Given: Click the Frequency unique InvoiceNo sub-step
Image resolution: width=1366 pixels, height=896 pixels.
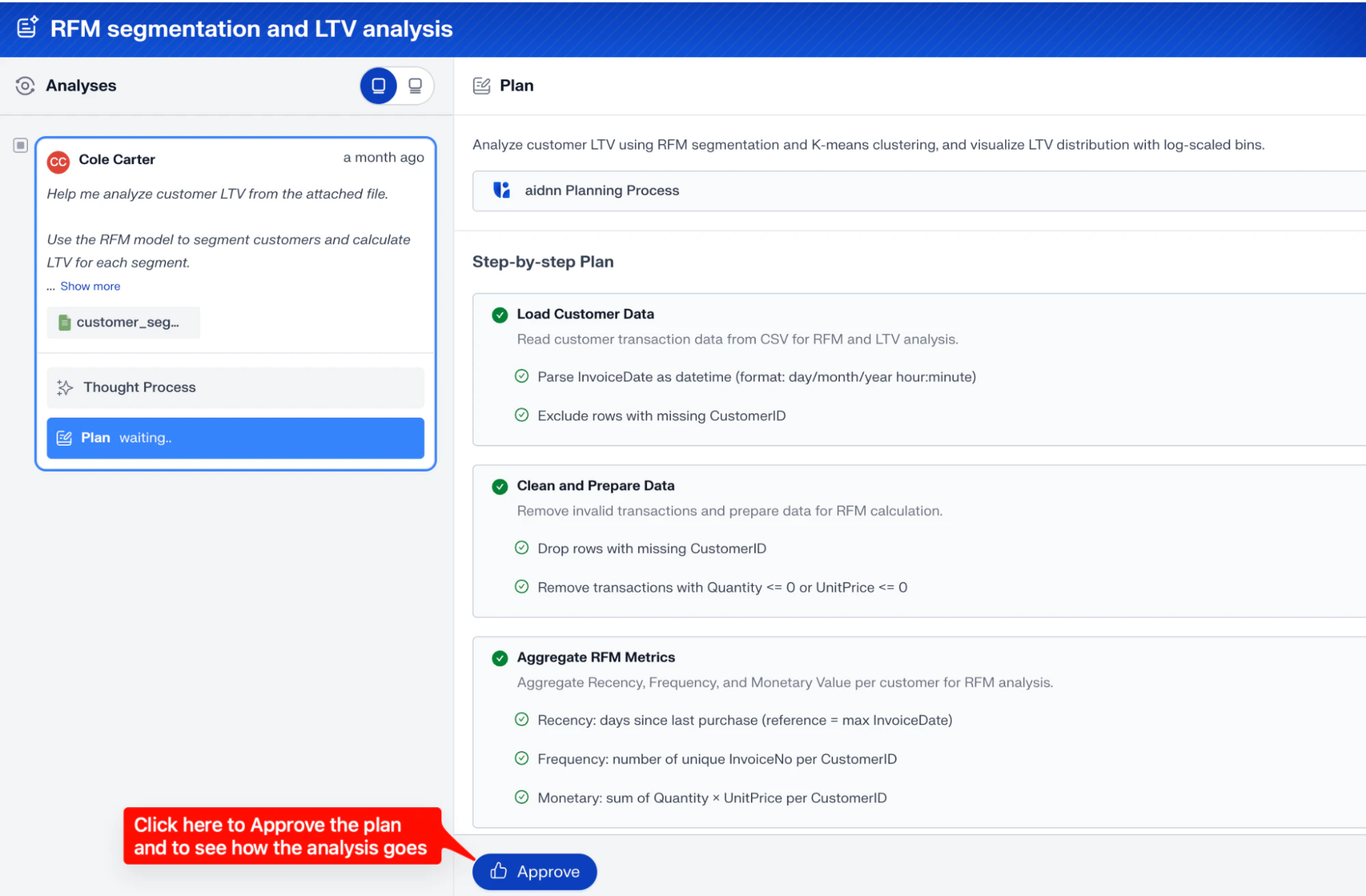Looking at the screenshot, I should click(x=716, y=759).
